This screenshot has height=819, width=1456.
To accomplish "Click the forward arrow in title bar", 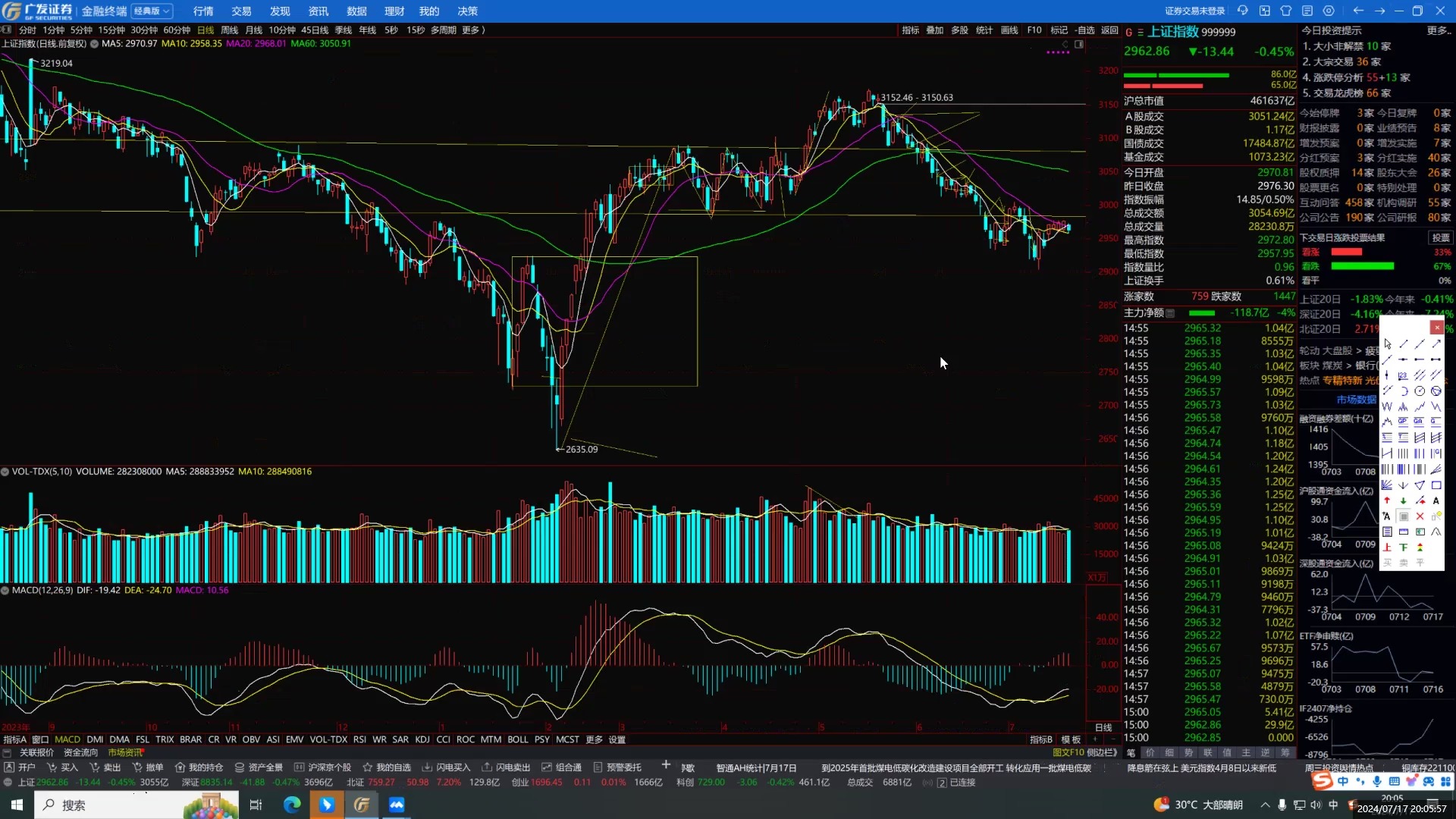I will pyautogui.click(x=1379, y=11).
